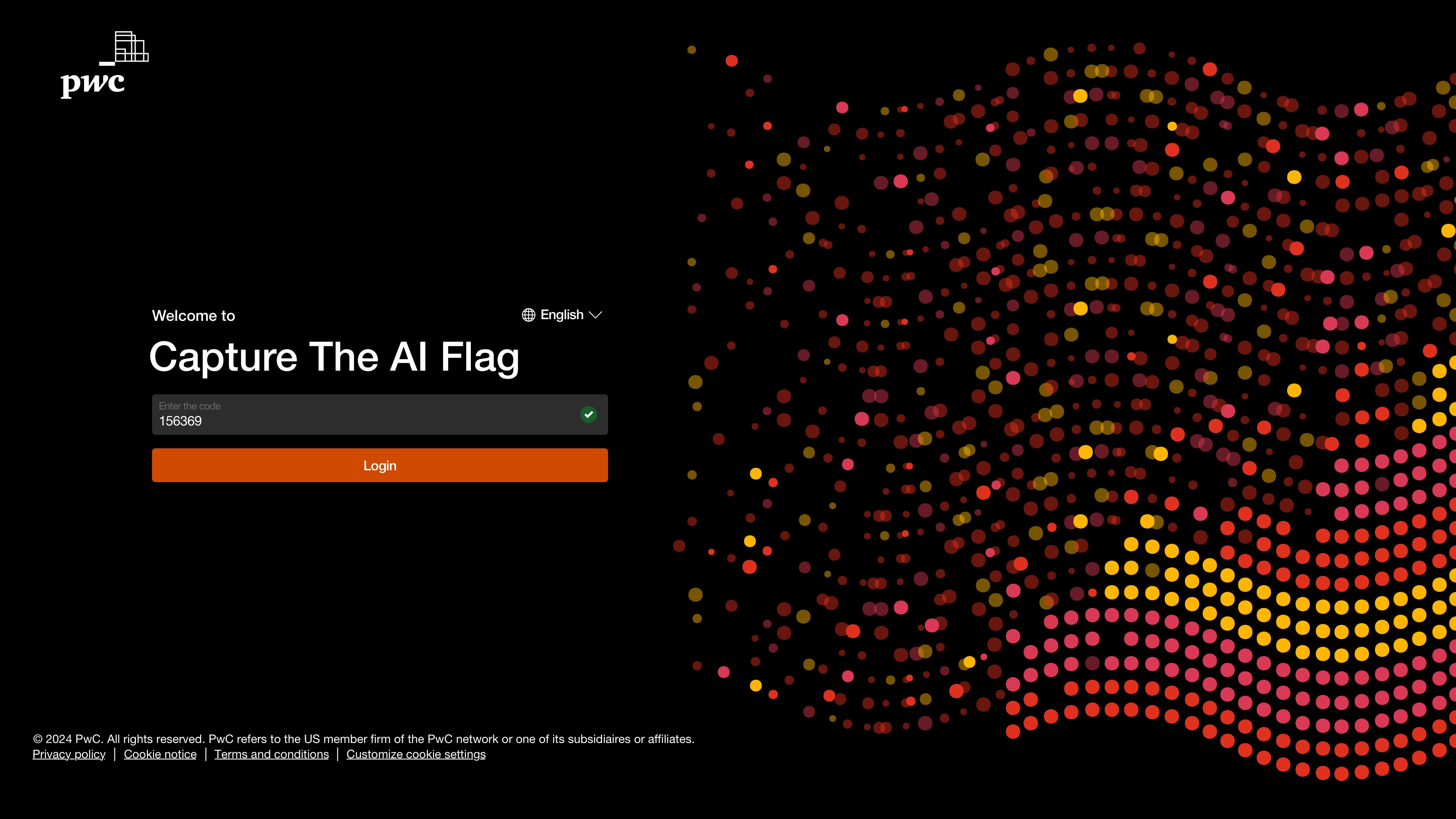
Task: Open Customize cookie settings
Action: click(x=416, y=754)
